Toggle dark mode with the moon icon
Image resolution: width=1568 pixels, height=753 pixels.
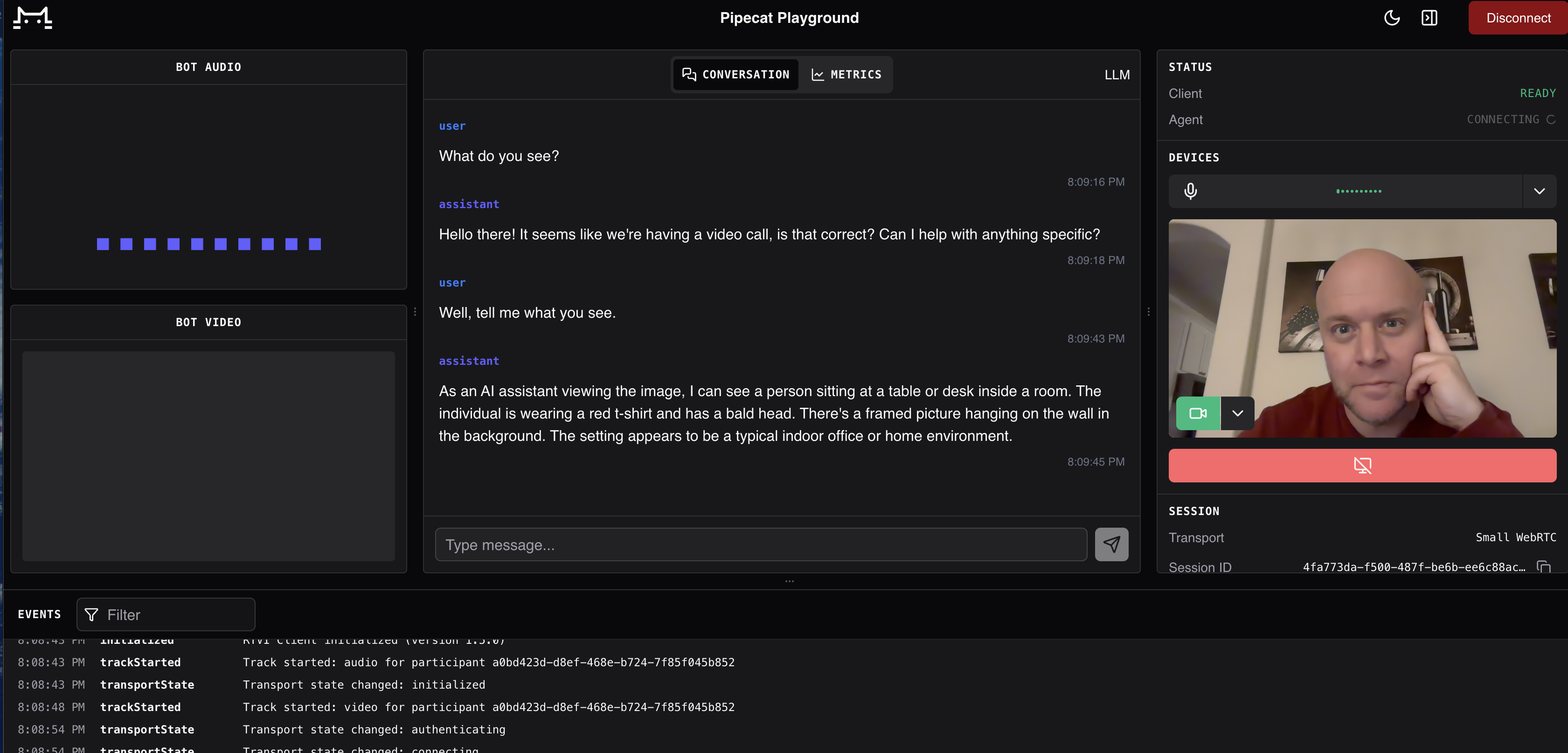tap(1392, 18)
